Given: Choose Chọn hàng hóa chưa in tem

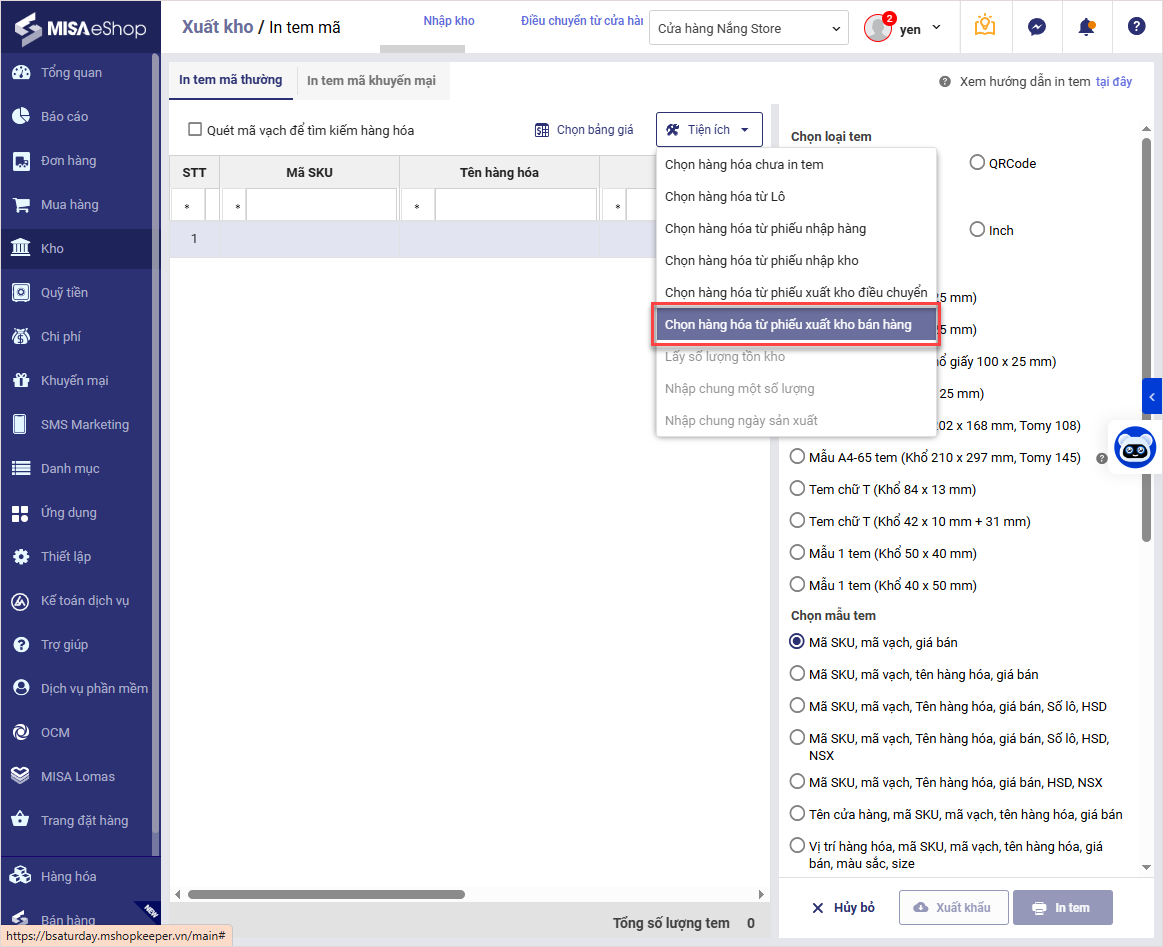Looking at the screenshot, I should (796, 165).
